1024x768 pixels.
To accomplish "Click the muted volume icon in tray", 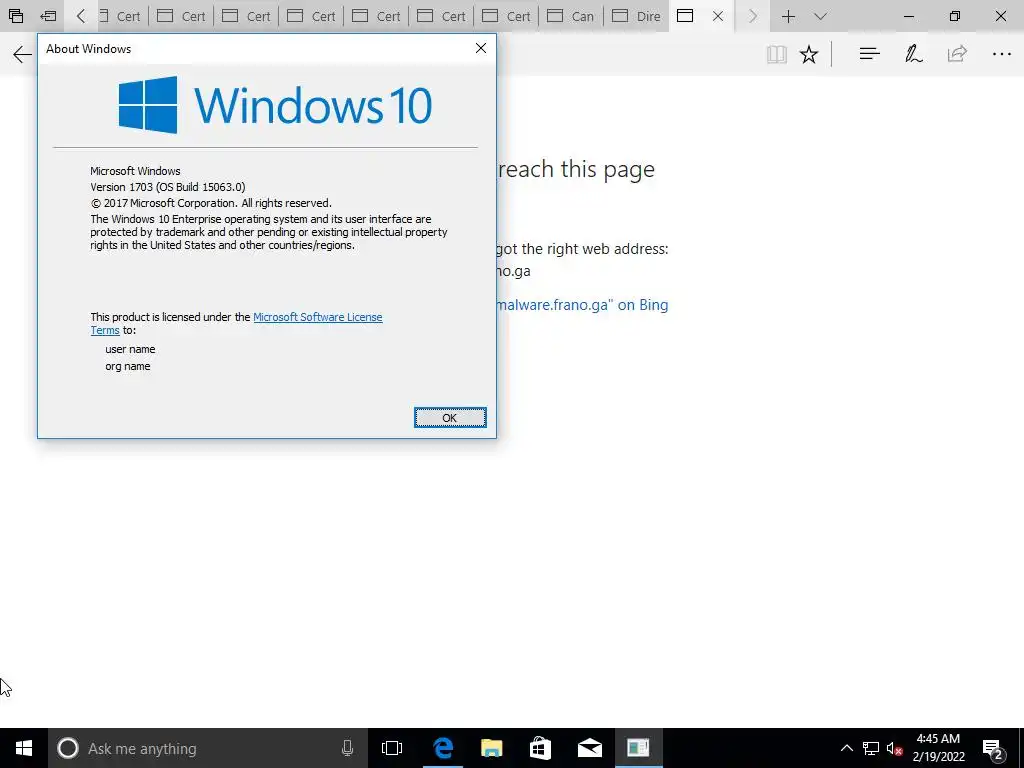I will [x=894, y=748].
